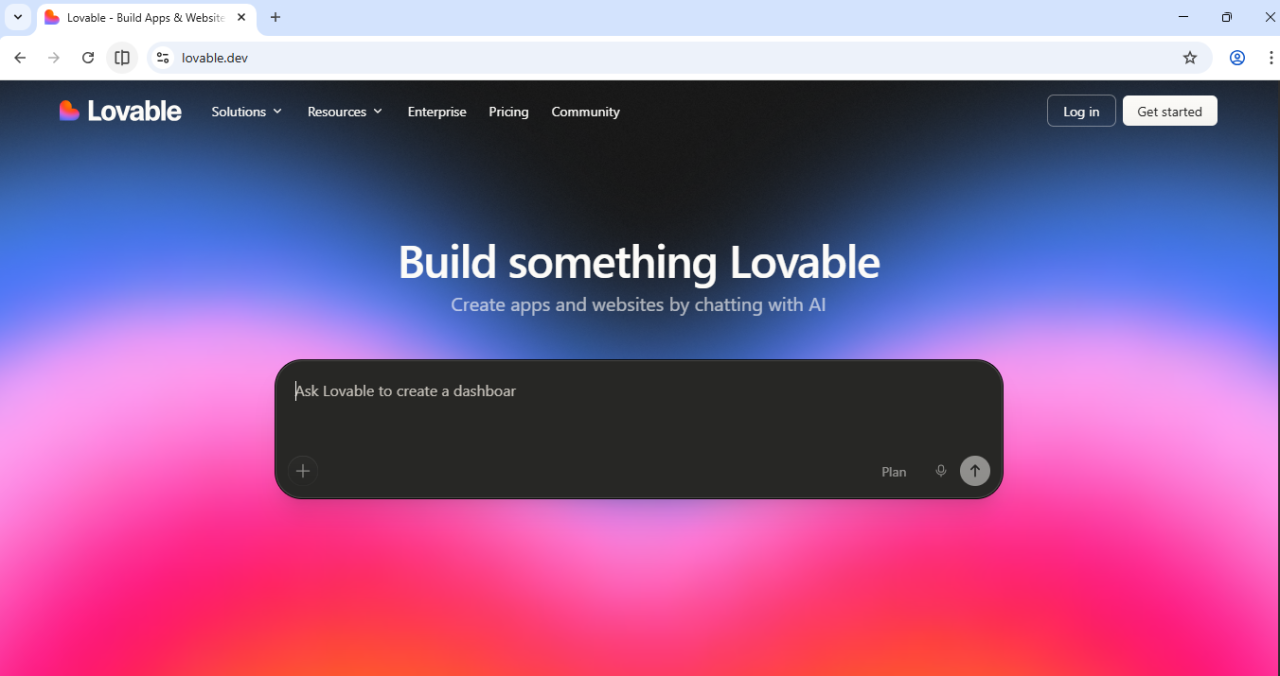Viewport: 1280px width, 676px height.
Task: Open the Chrome three-dot menu
Action: pos(1272,58)
